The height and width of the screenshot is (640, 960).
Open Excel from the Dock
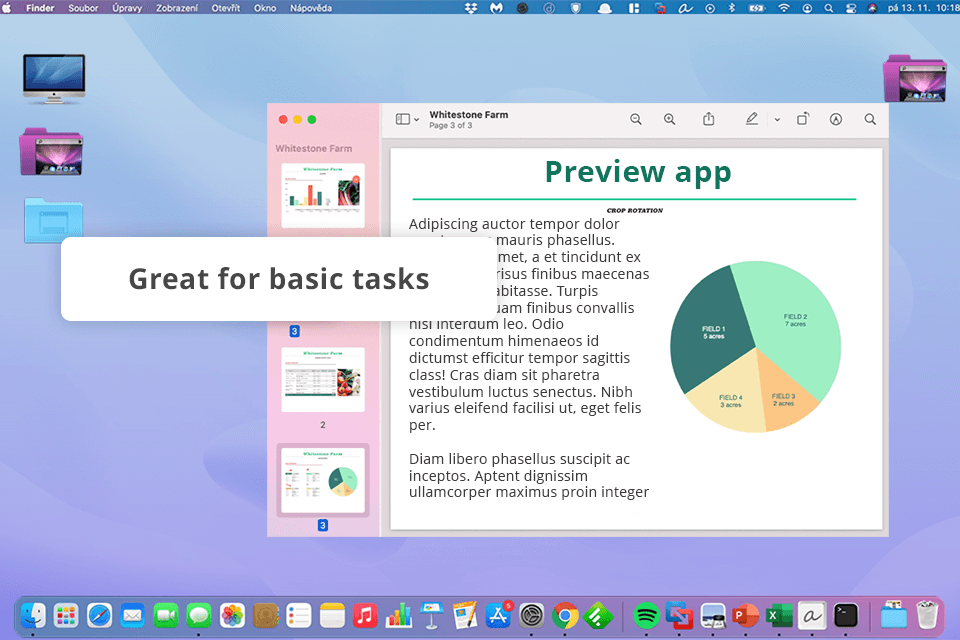click(x=779, y=616)
